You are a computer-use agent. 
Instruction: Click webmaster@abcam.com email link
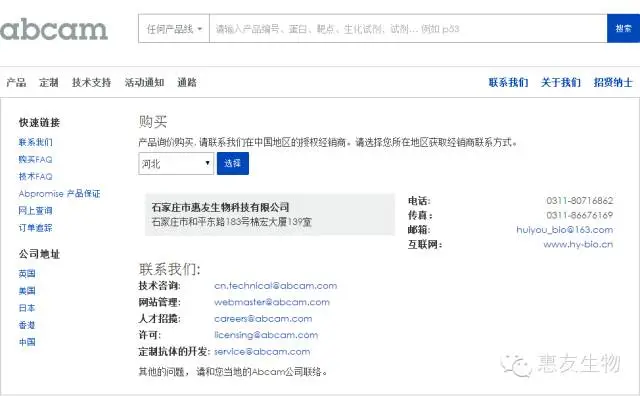272,302
